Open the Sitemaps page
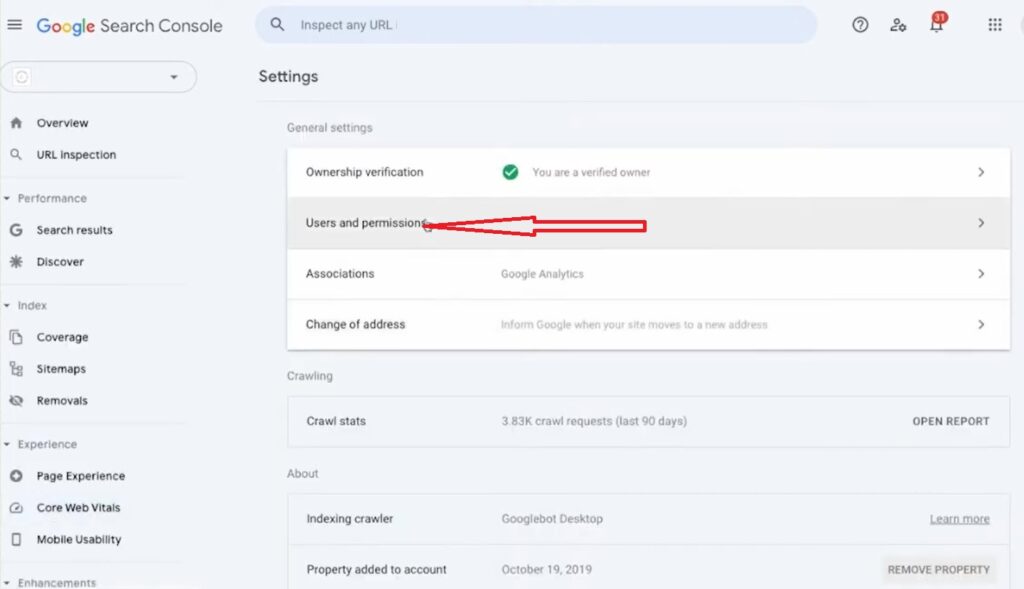The image size is (1024, 589). (x=61, y=369)
